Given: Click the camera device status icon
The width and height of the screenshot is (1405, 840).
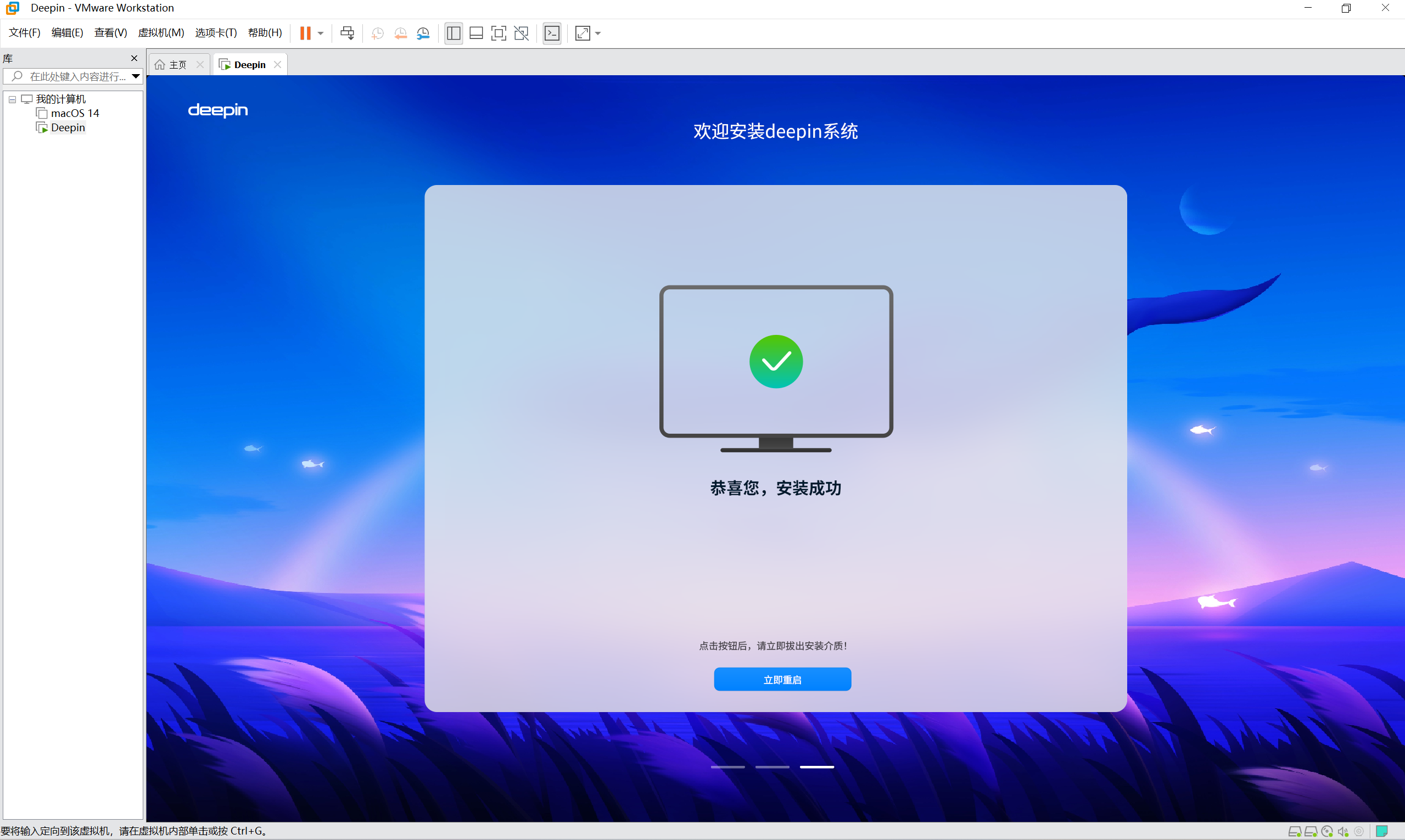Looking at the screenshot, I should pos(1358,832).
